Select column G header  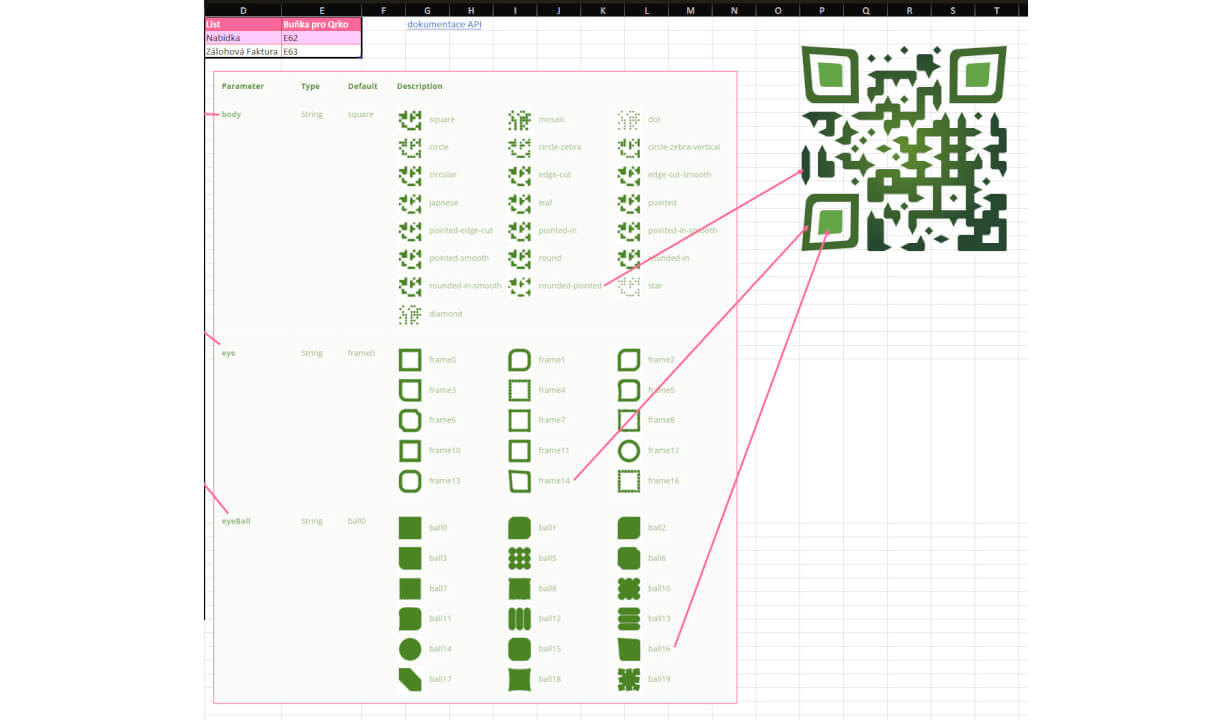point(428,9)
